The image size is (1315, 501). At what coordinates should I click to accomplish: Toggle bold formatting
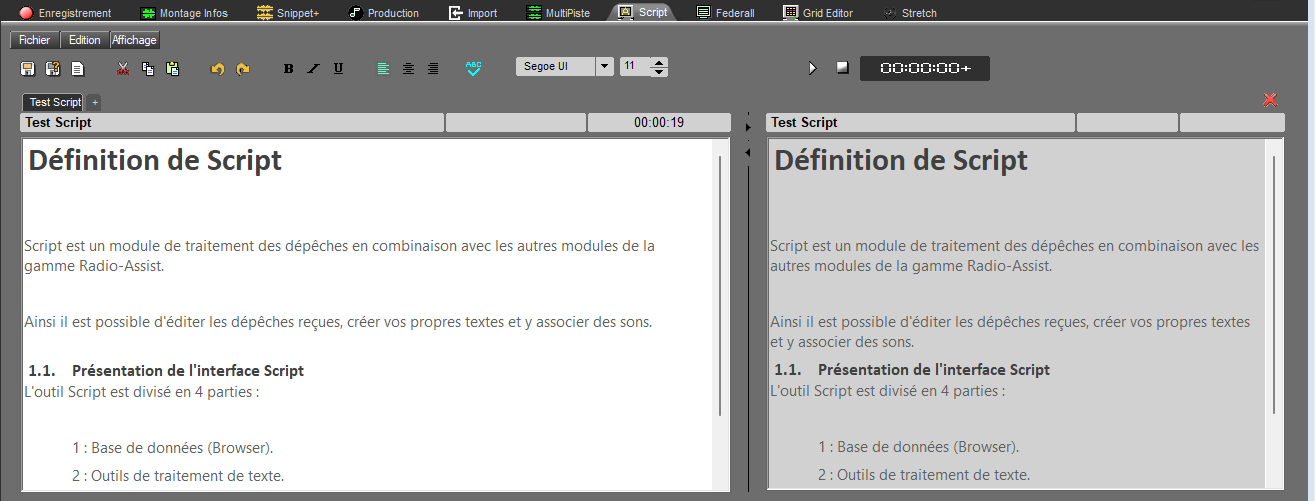289,69
